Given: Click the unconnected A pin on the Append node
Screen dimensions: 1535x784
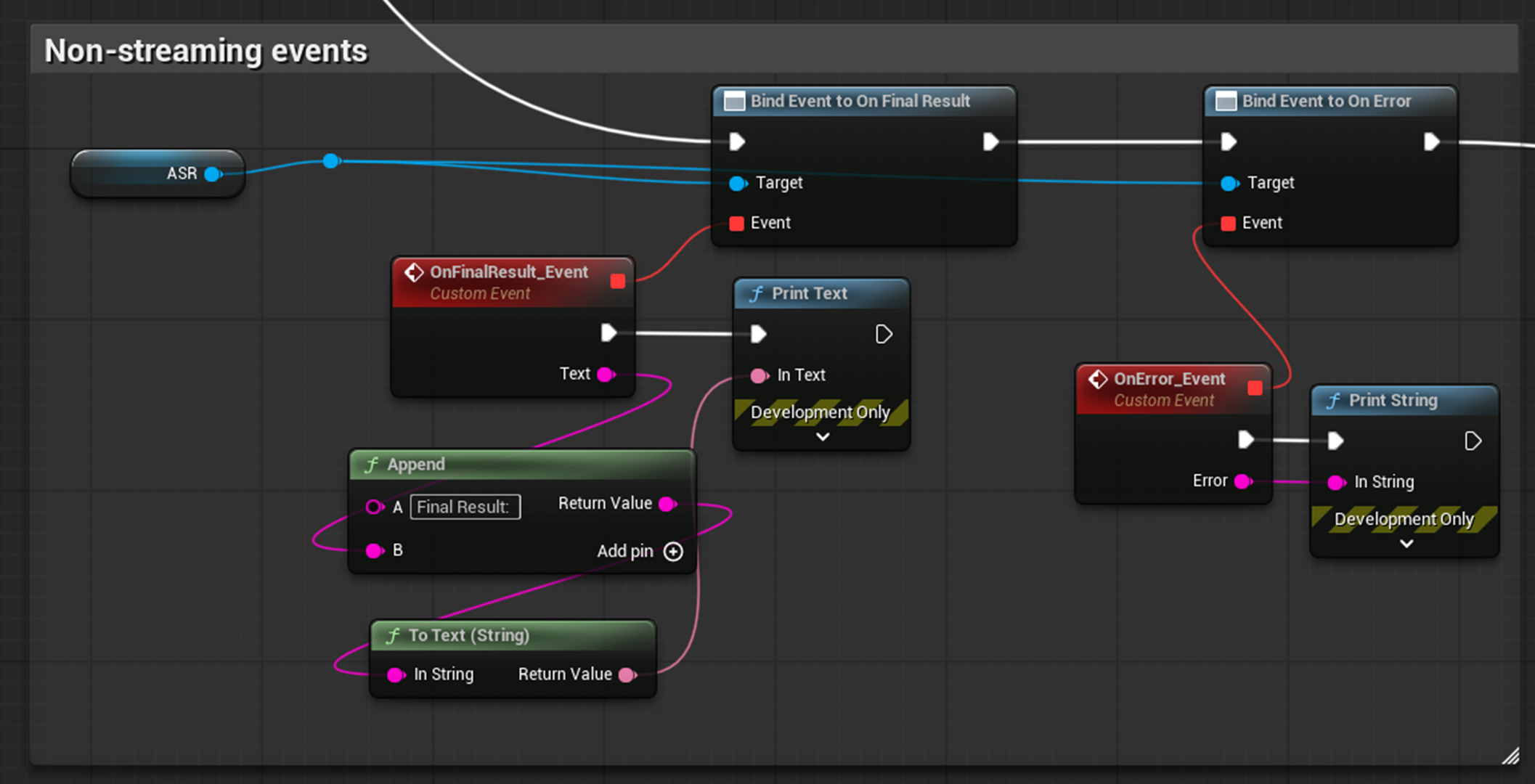Looking at the screenshot, I should 374,507.
